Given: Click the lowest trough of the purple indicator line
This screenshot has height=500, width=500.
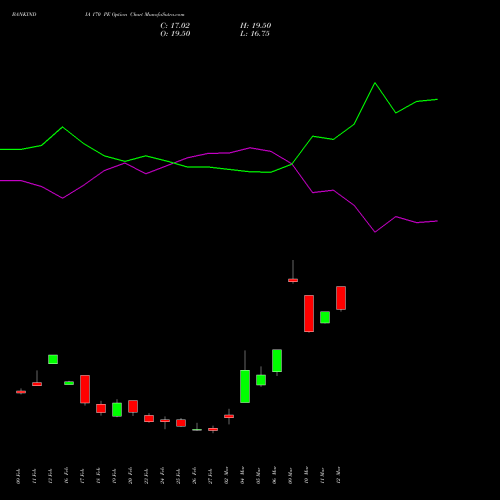Looking at the screenshot, I should [375, 232].
